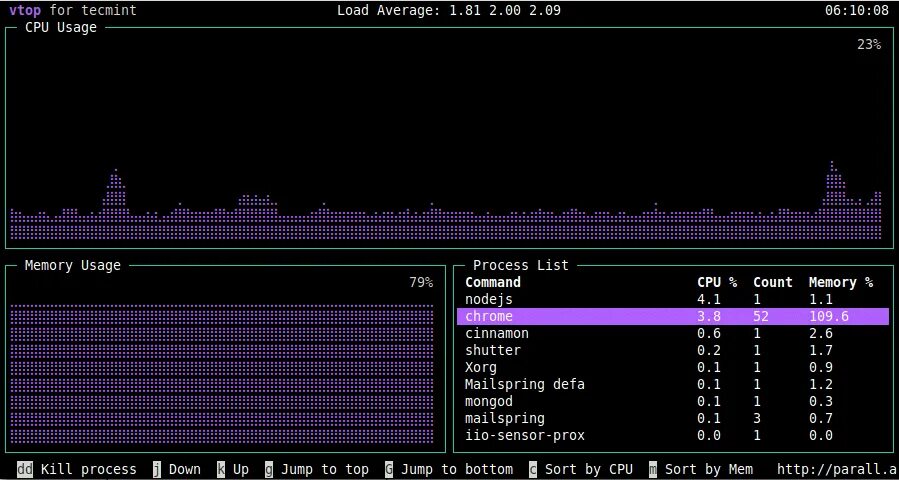Click the chrome memory value 109.6

[x=828, y=316]
